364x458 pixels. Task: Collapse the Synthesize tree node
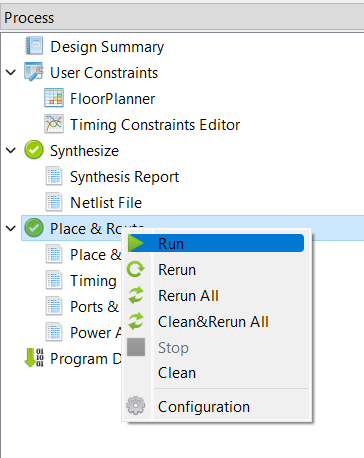(11, 150)
